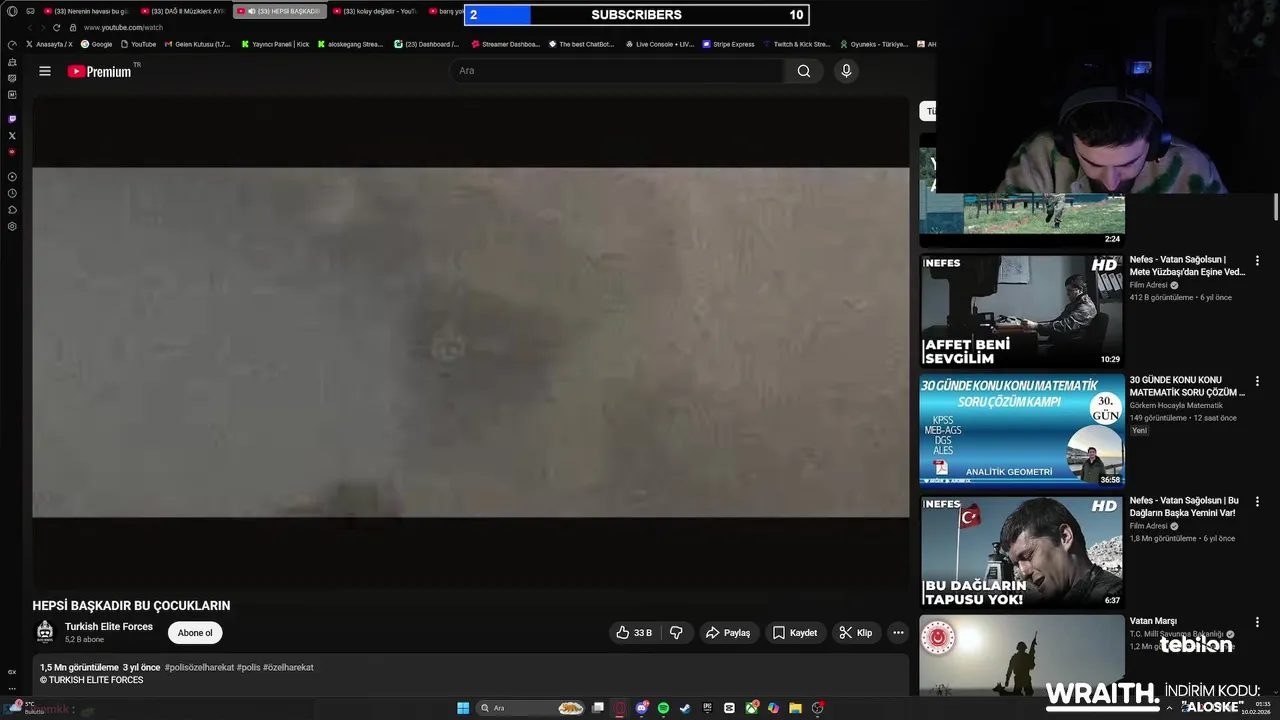Open 'BU DAĞLARIN TAPUSU YOK' thumbnail

pyautogui.click(x=1022, y=552)
